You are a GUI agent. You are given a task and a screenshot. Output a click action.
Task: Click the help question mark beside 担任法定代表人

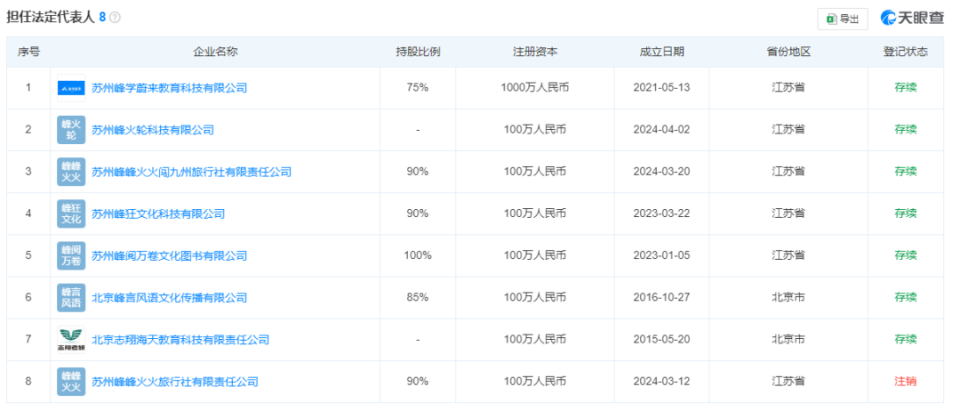pos(114,18)
